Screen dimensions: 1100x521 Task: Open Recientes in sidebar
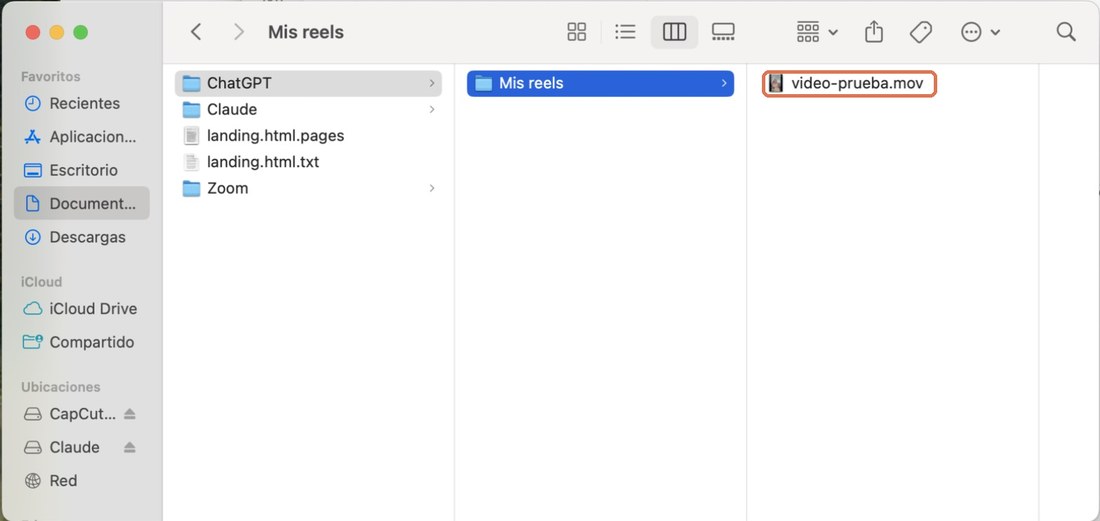(81, 103)
